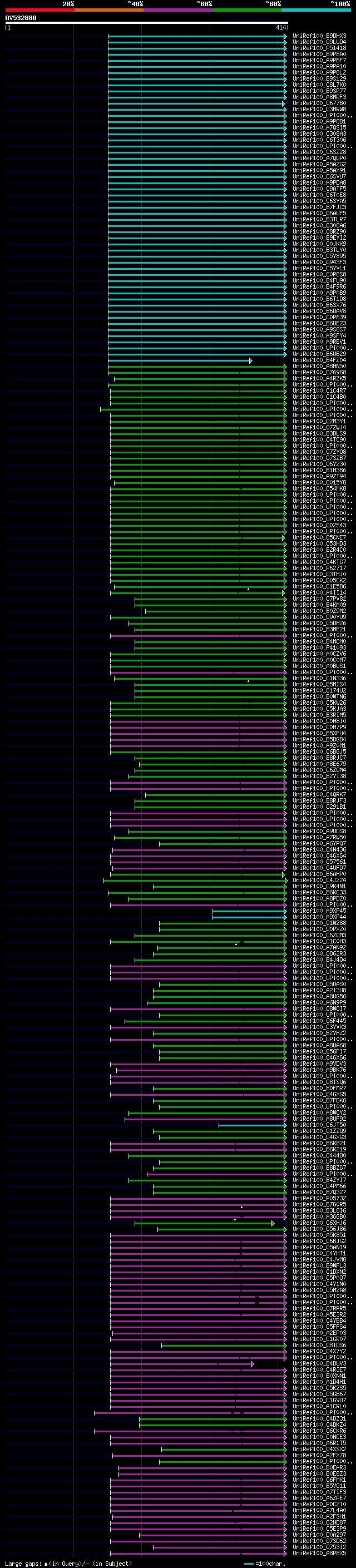Viewport: 356px width, 1568px height.
Task: Select UniRef100_Q7PV82 label
Action: 319,598
